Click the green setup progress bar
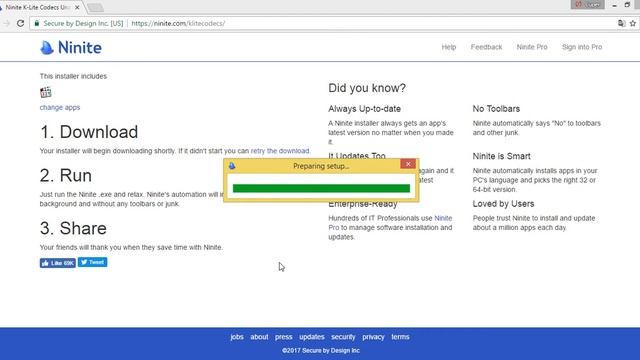 point(321,188)
